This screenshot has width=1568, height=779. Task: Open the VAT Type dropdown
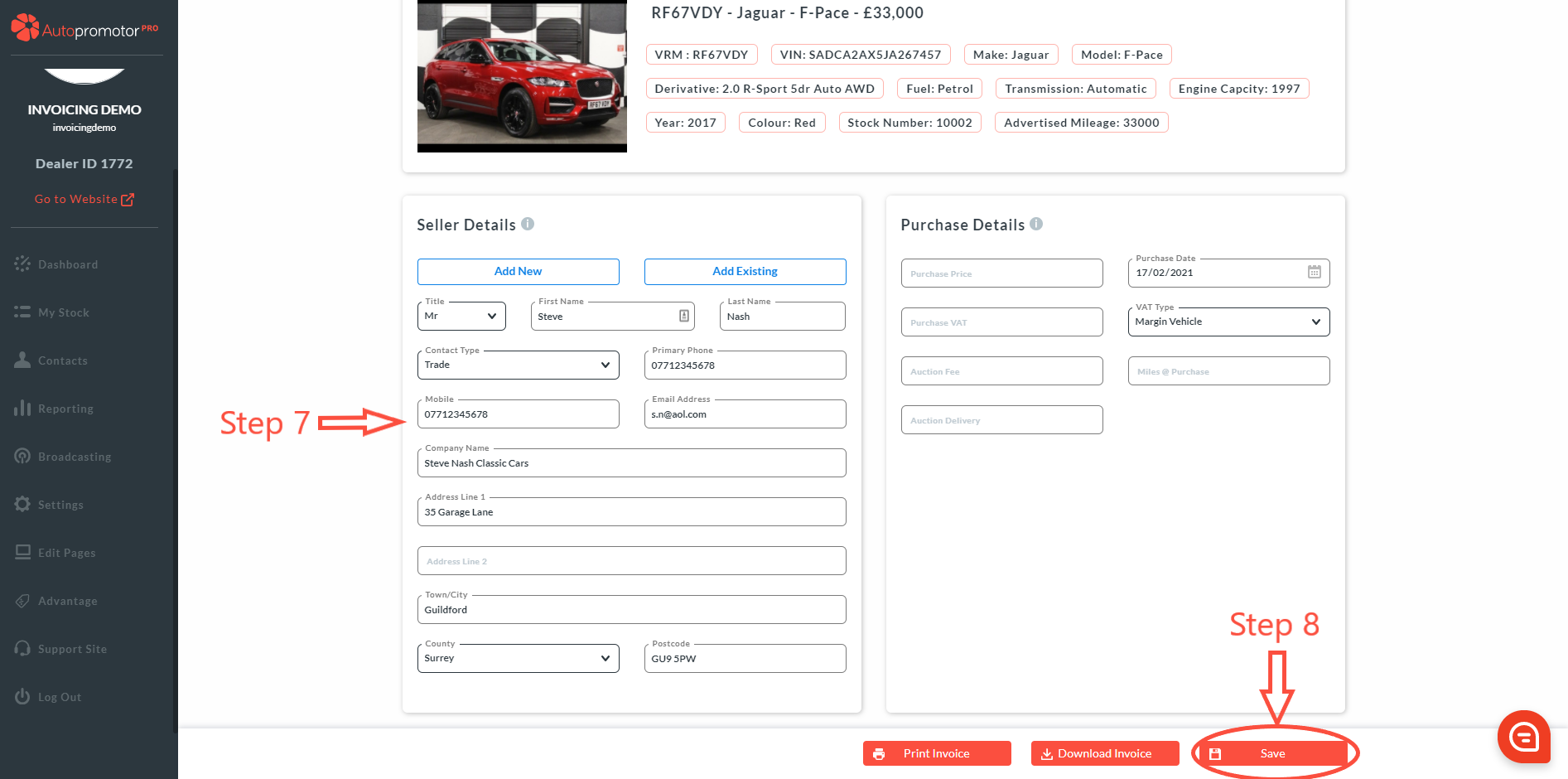point(1228,322)
